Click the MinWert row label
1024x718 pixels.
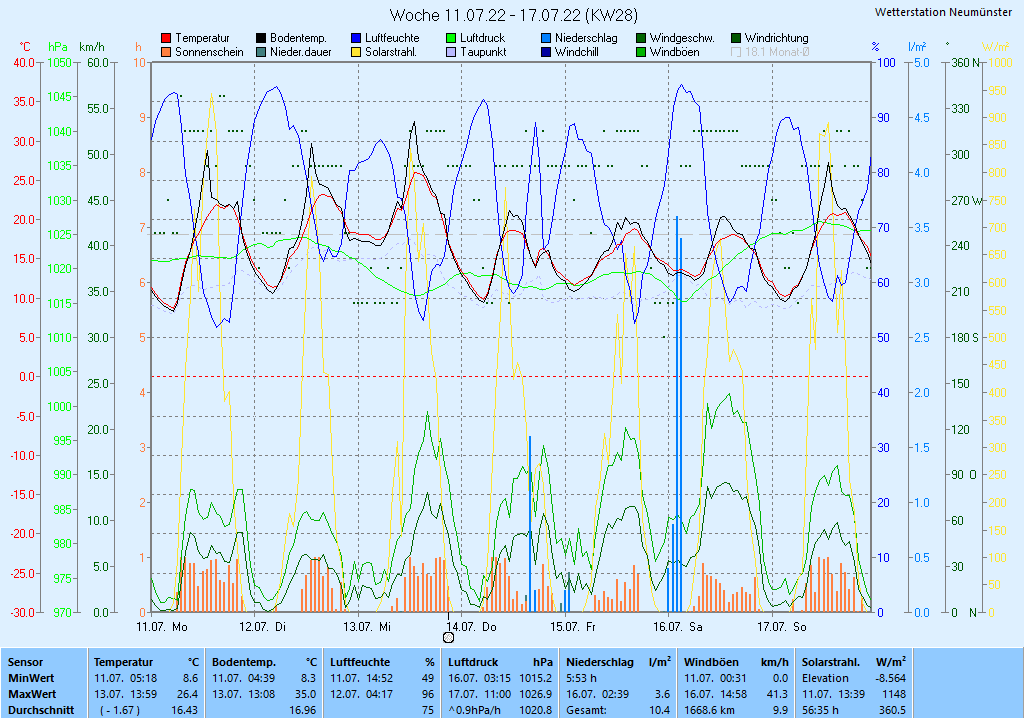(31, 678)
